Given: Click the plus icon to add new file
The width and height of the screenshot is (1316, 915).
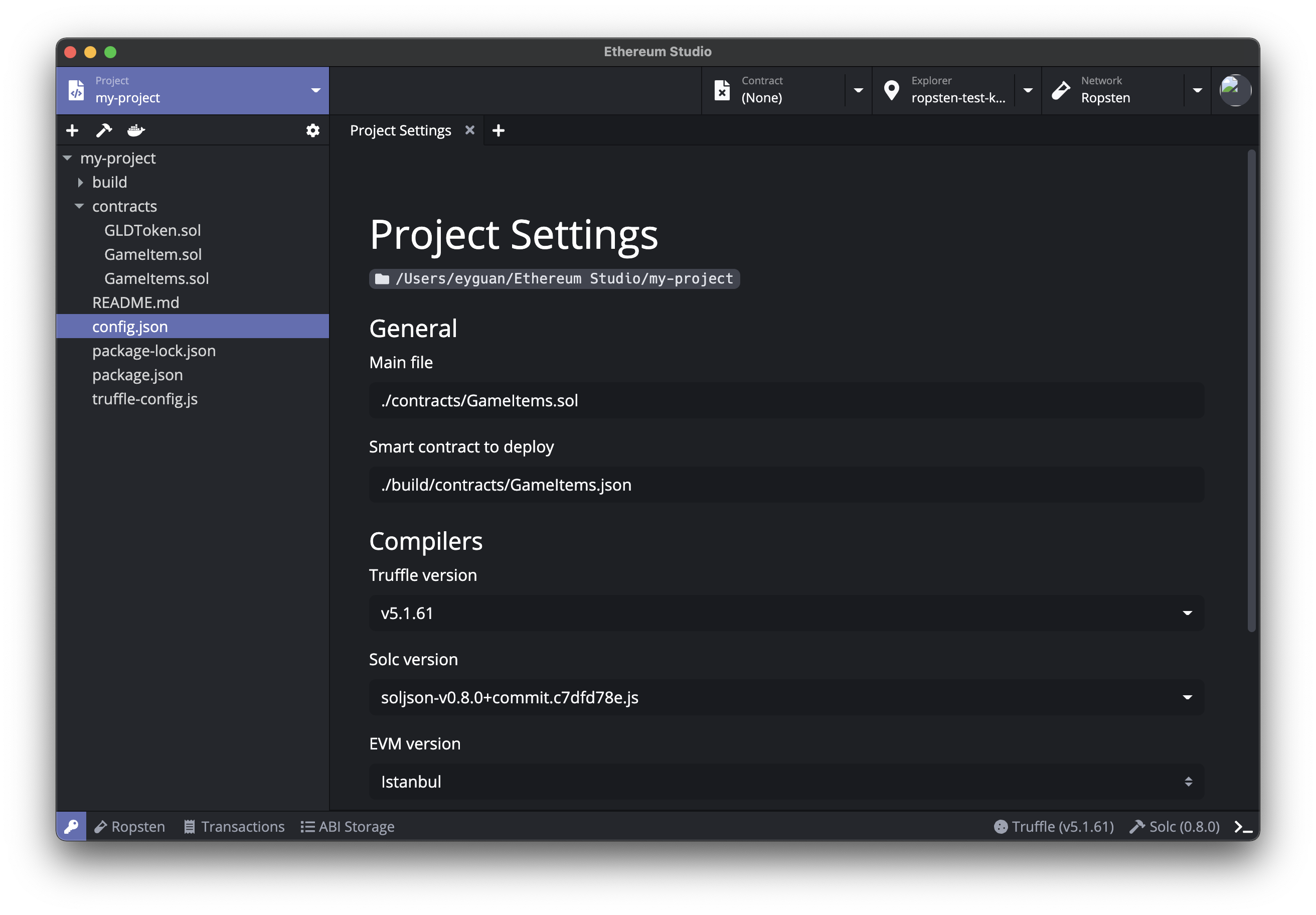Looking at the screenshot, I should [72, 131].
